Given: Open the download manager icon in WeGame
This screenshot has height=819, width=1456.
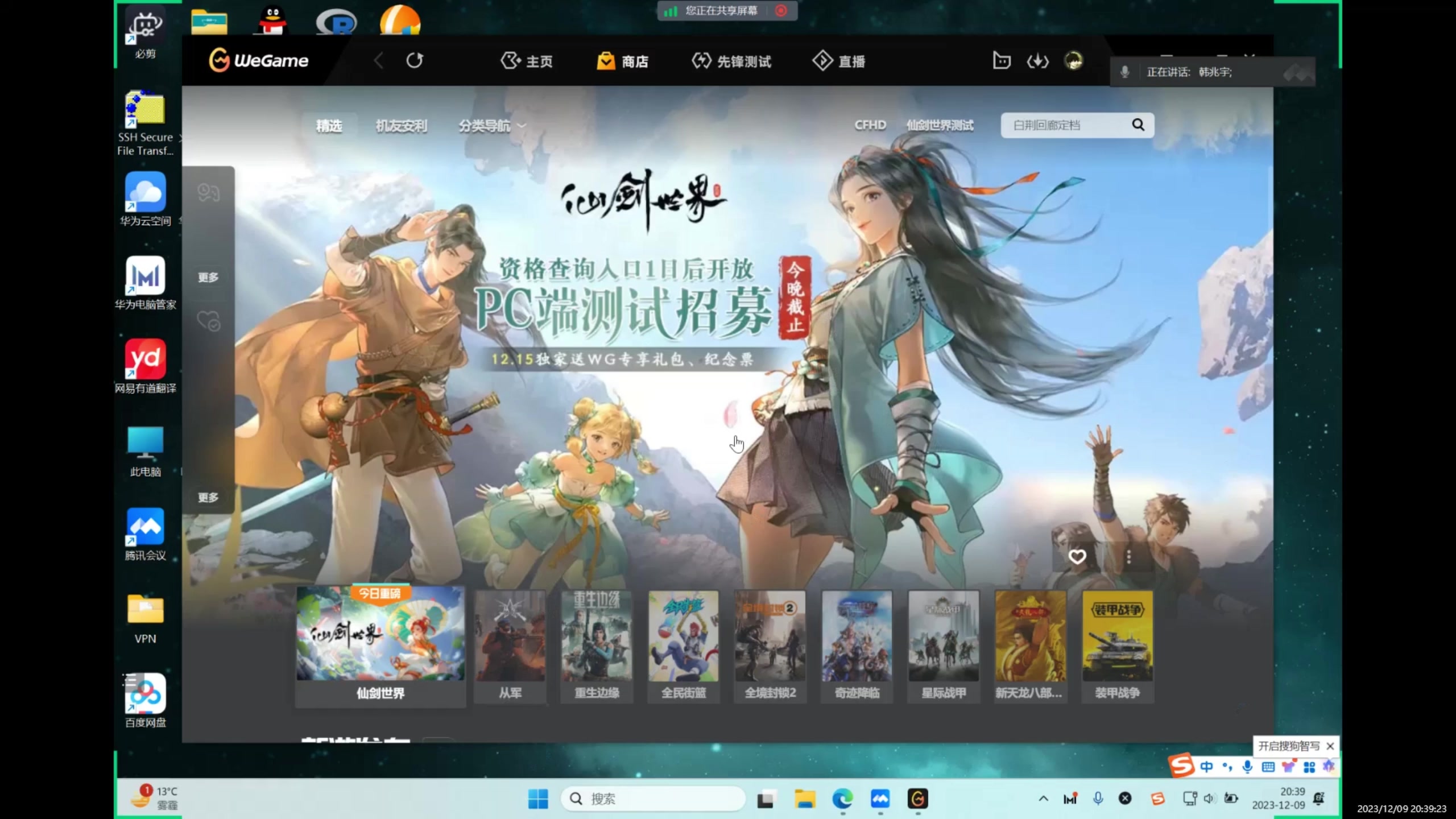Looking at the screenshot, I should coord(1037,61).
